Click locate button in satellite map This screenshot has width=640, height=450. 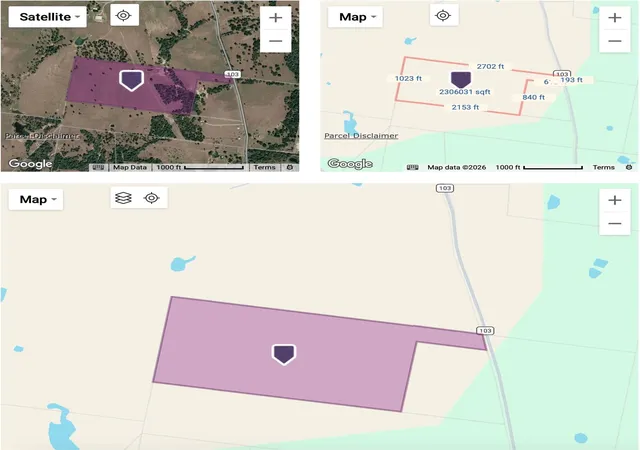click(123, 16)
